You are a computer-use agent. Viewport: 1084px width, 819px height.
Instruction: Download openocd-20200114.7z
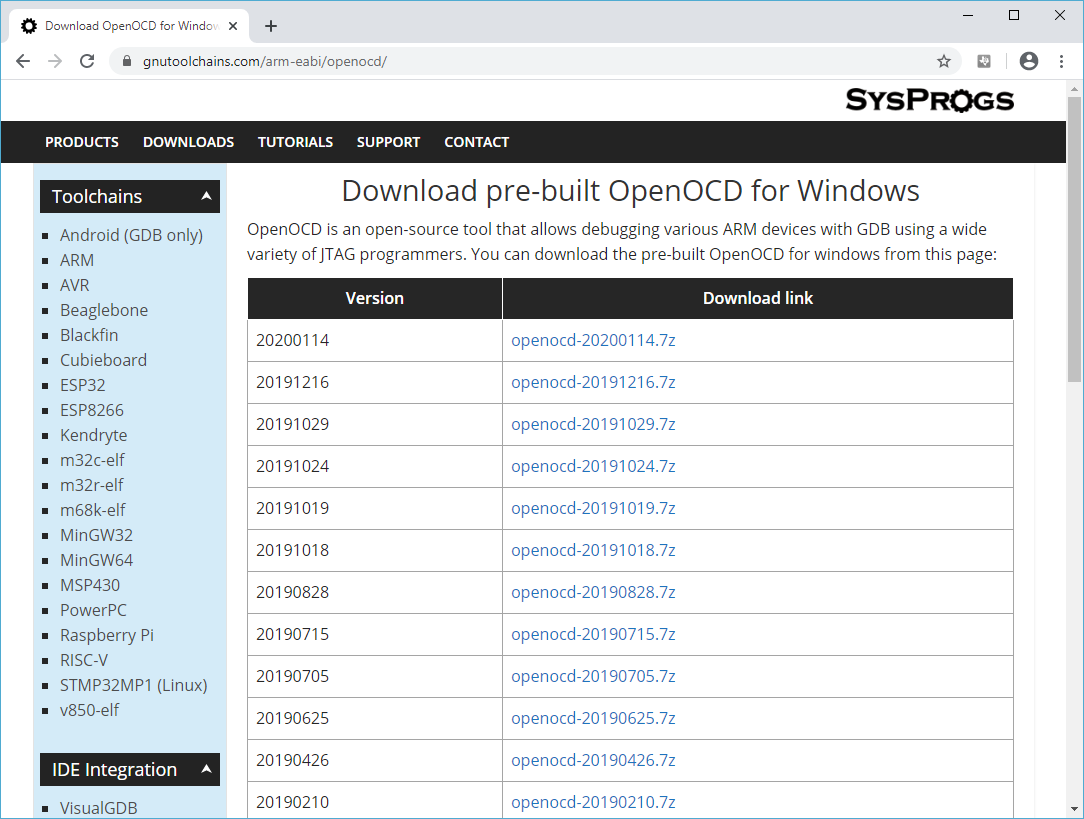[594, 340]
